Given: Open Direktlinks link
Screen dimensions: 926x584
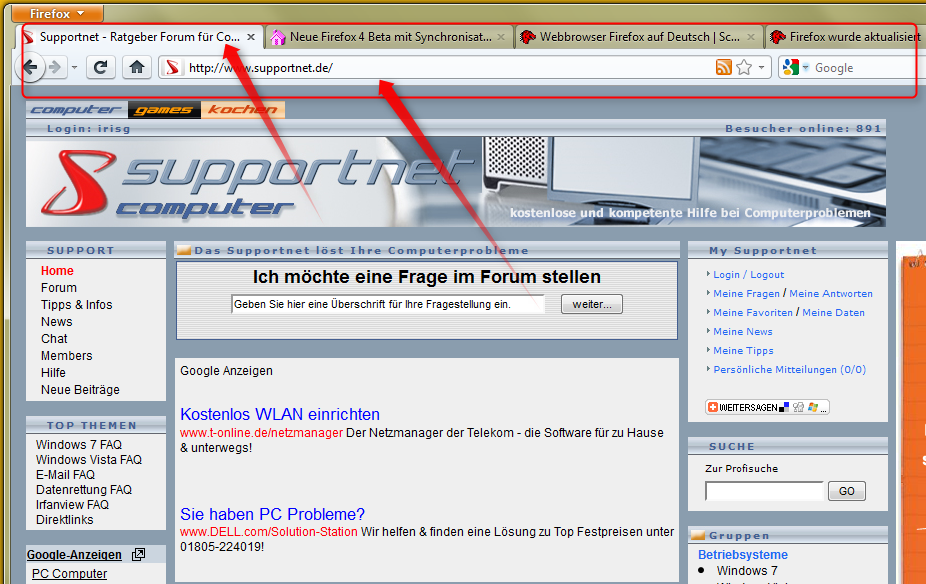Looking at the screenshot, I should coord(64,520).
